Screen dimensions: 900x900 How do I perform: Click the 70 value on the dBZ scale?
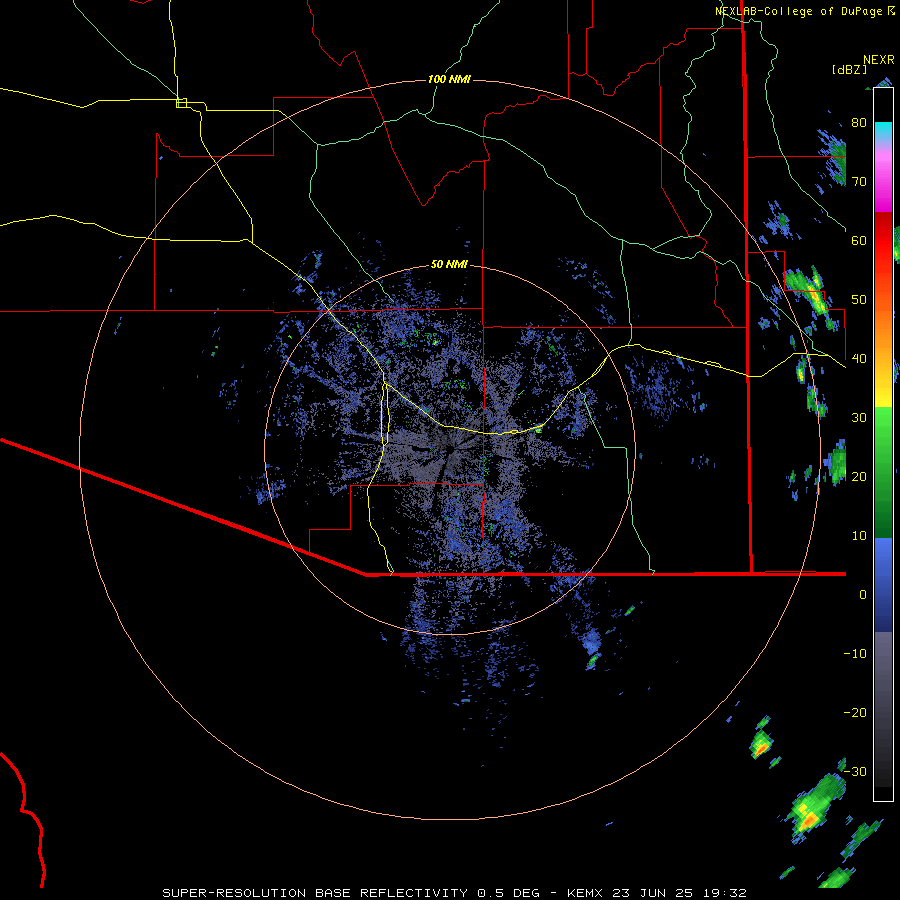859,181
